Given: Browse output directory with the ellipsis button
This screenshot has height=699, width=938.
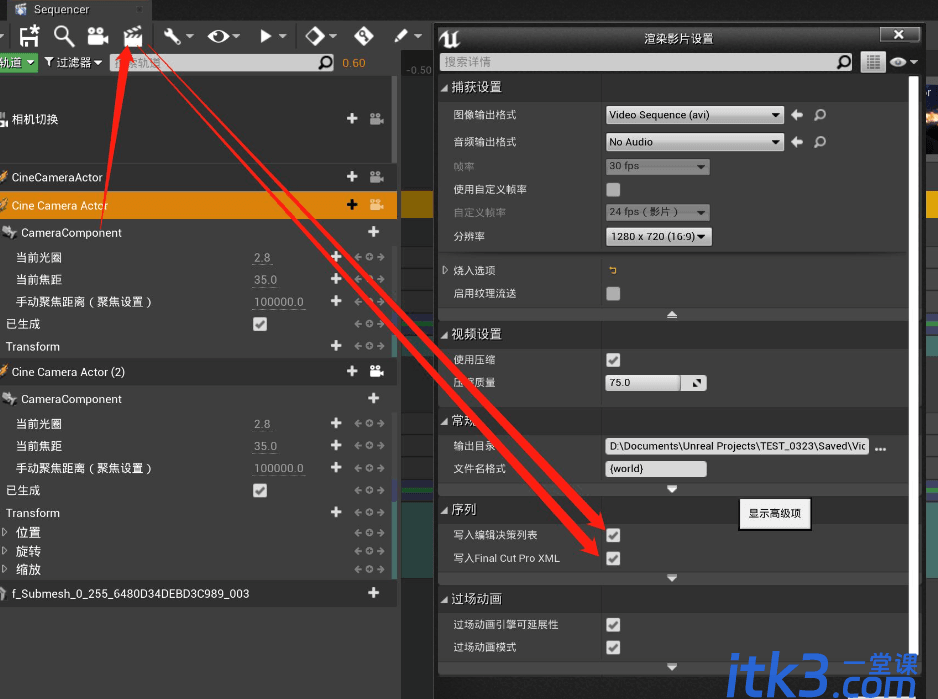Looking at the screenshot, I should [881, 449].
